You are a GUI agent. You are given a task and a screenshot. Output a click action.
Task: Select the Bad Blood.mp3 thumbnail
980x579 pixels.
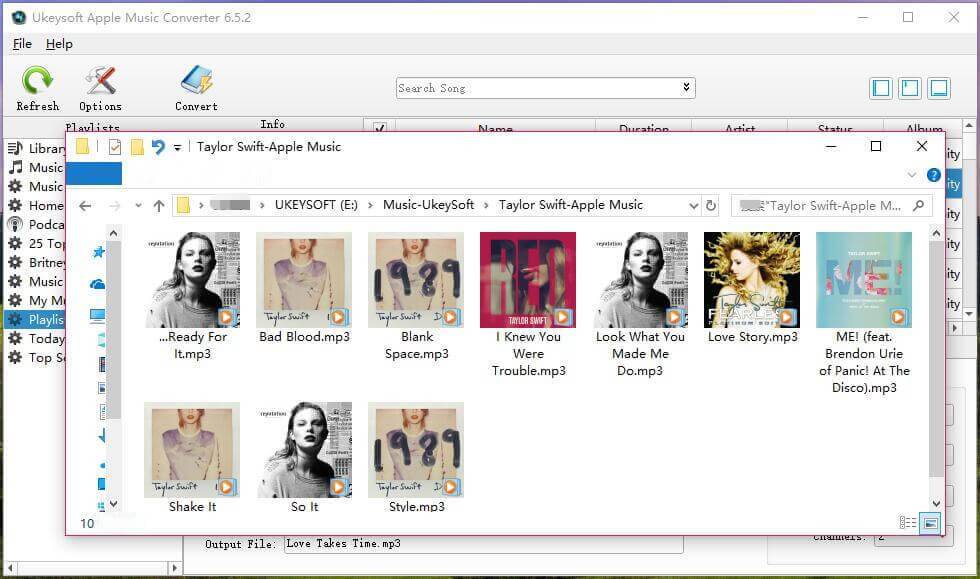point(304,279)
